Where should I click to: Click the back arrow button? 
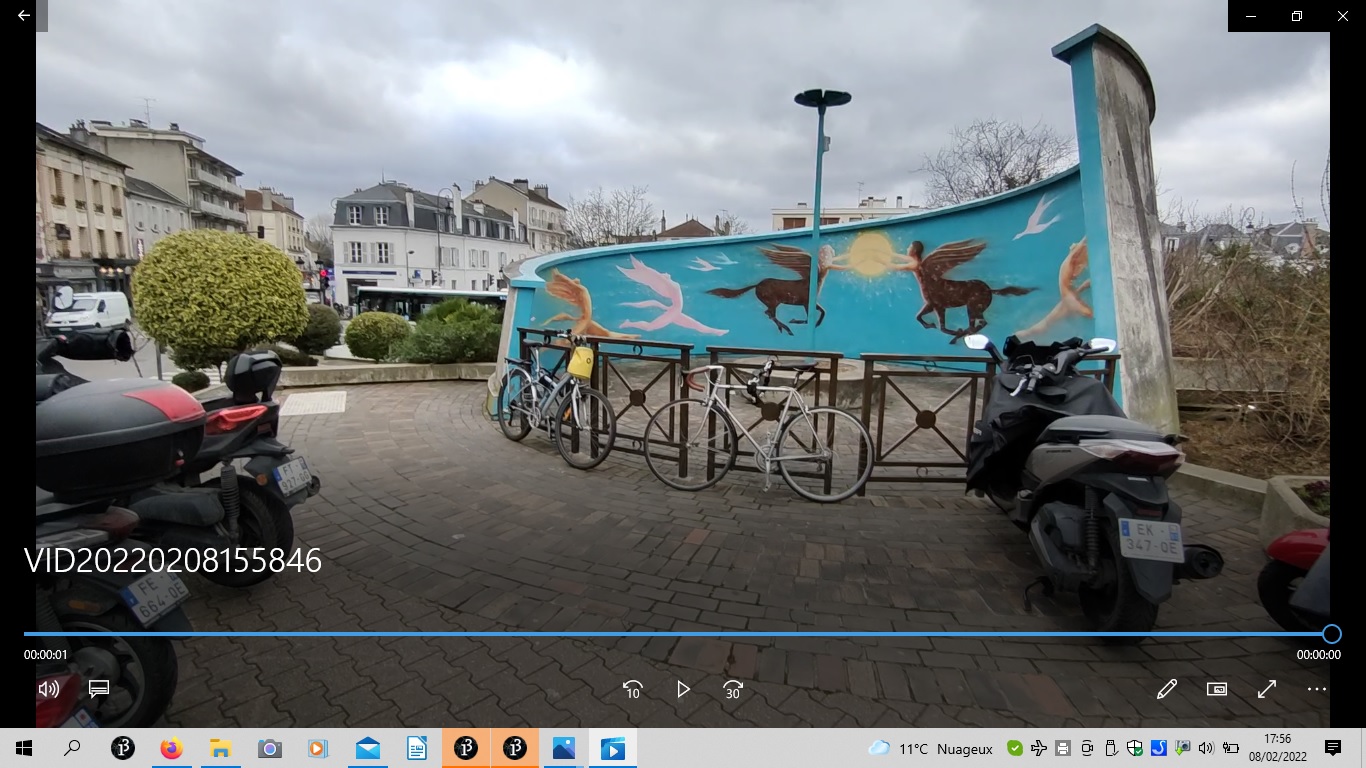(24, 16)
